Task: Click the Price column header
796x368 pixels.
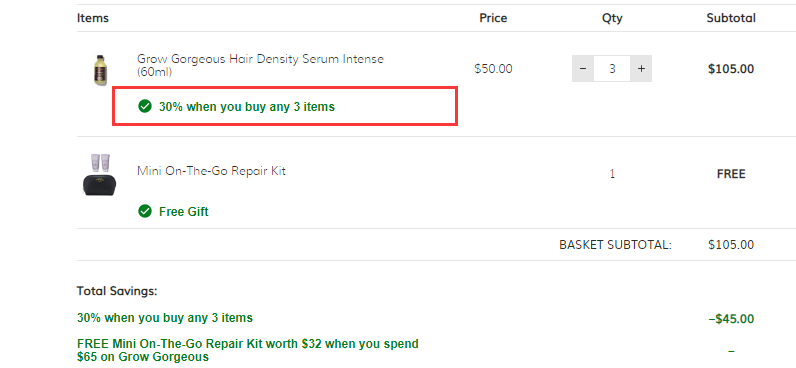Action: coord(493,18)
